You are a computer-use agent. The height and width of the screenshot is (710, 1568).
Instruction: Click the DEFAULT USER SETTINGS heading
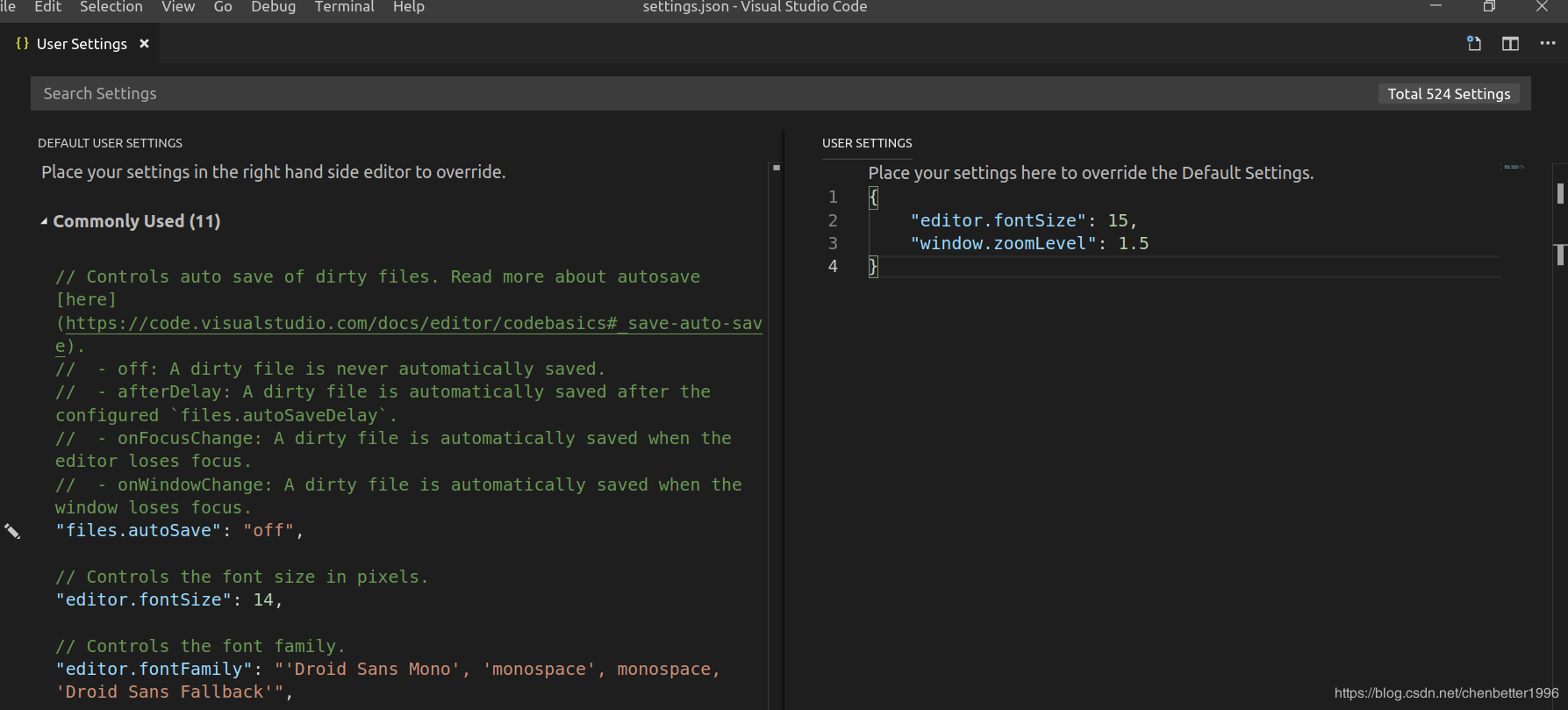[111, 143]
